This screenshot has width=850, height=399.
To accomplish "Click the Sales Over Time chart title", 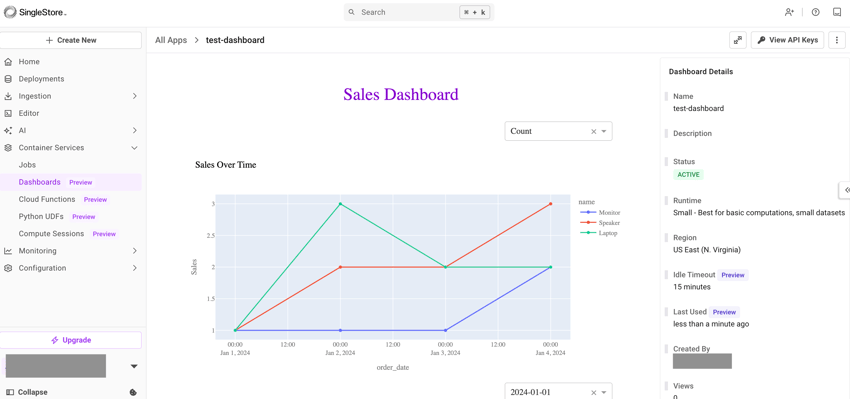I will pyautogui.click(x=226, y=165).
